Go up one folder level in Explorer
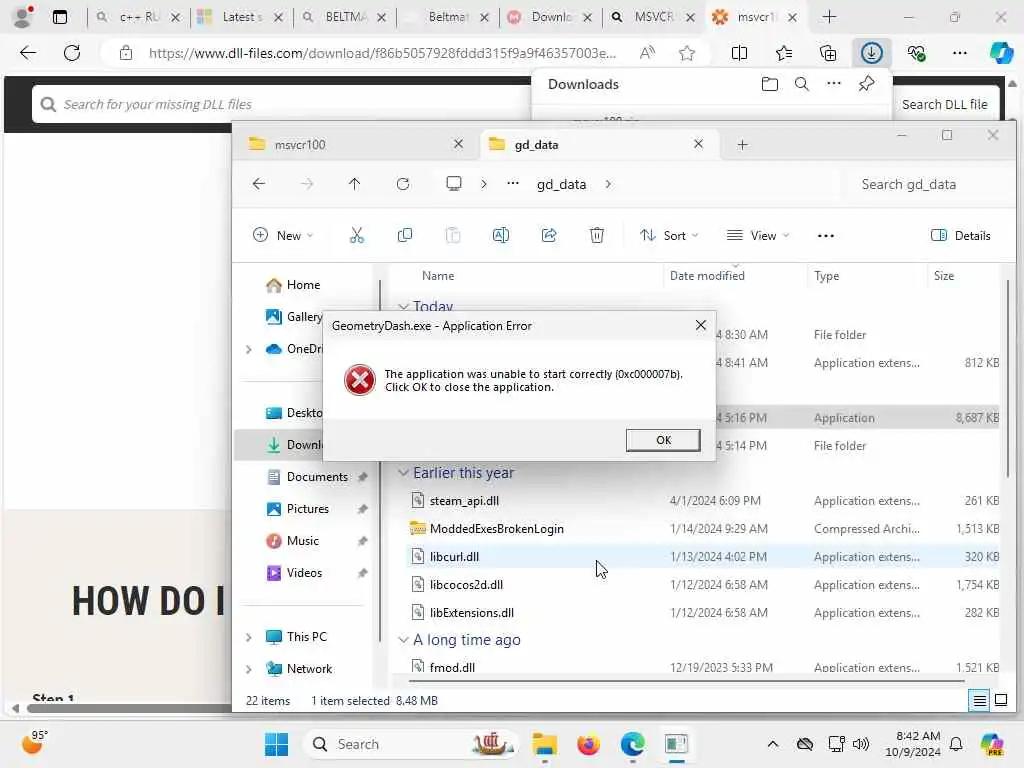 coord(355,184)
